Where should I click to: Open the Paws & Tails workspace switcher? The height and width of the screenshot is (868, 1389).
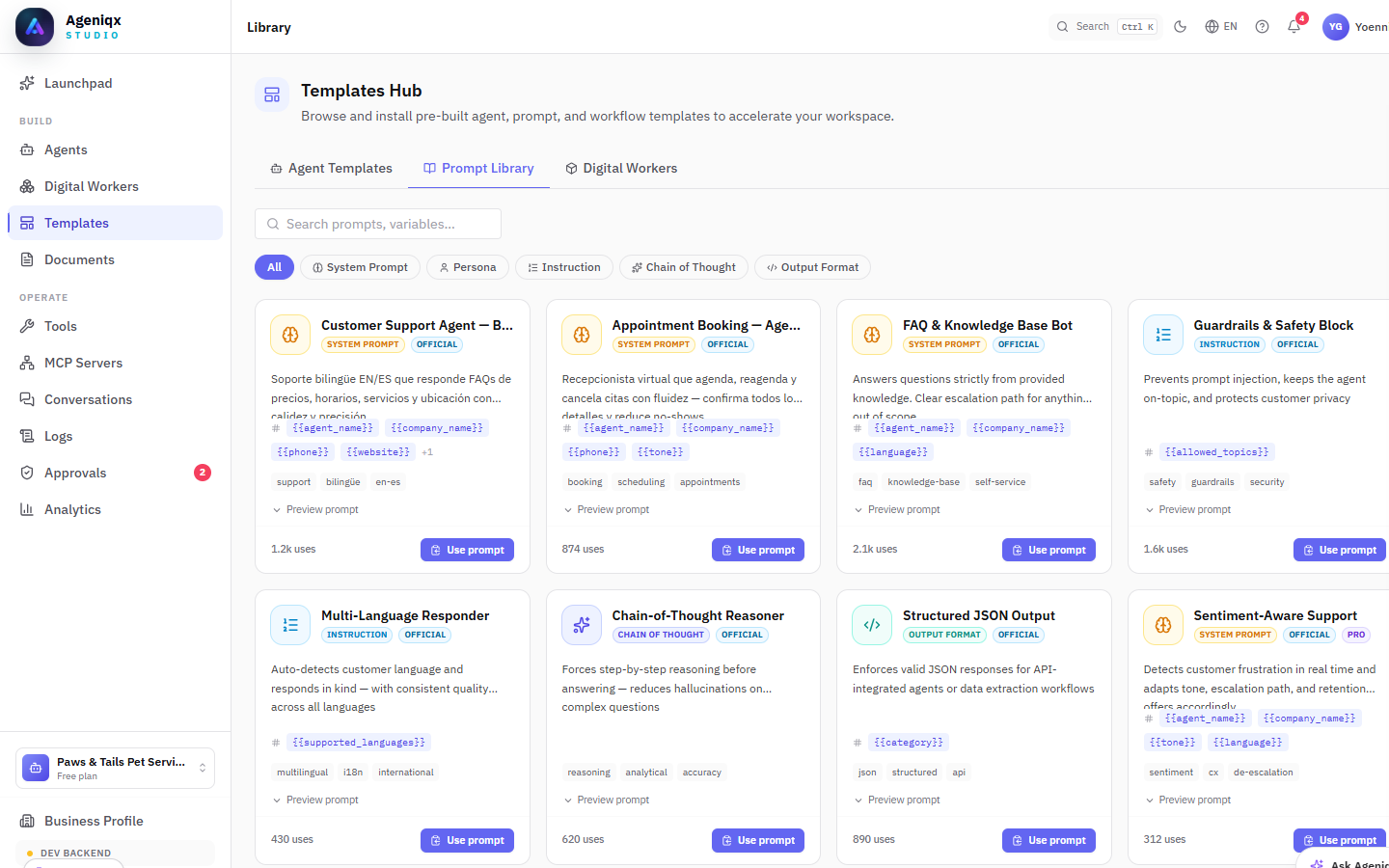pos(115,768)
